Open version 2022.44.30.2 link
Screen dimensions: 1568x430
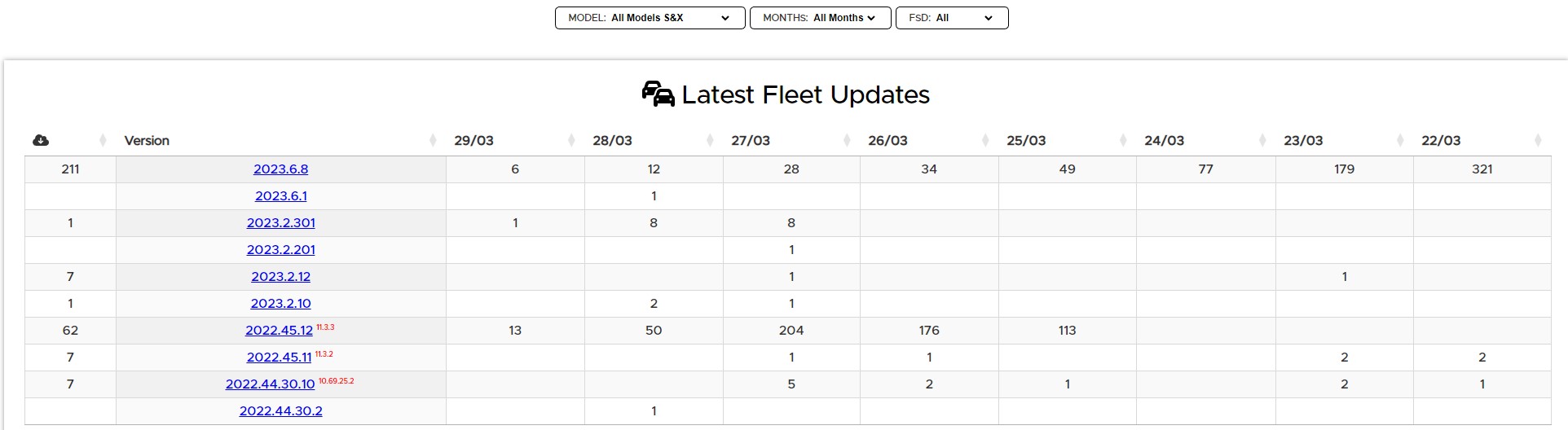coord(280,411)
